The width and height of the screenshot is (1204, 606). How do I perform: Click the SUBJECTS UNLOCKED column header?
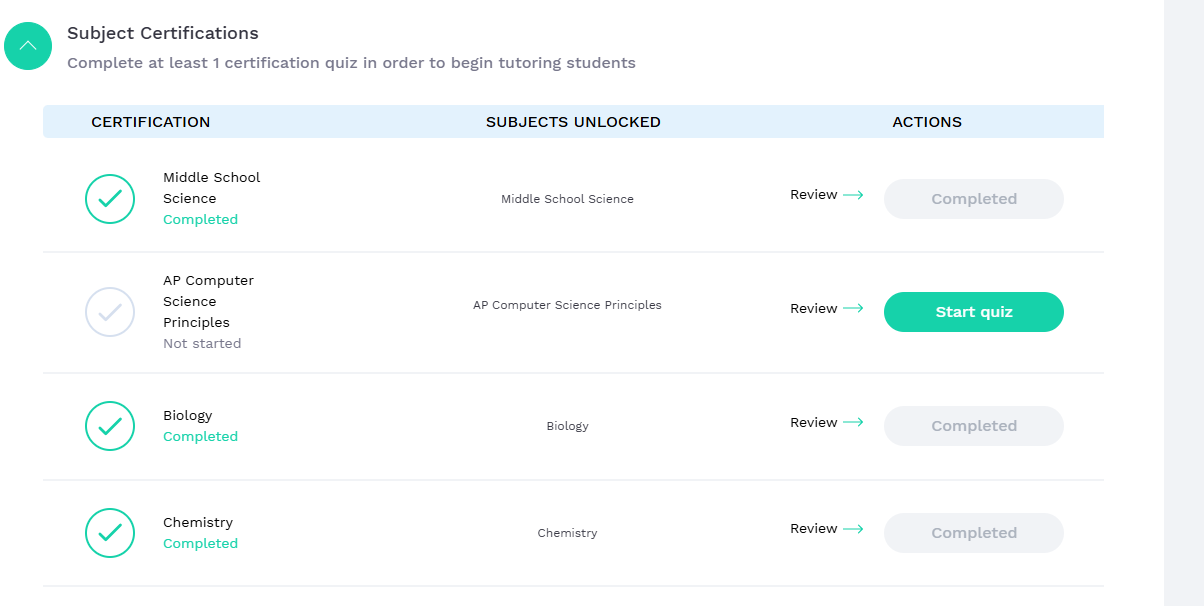click(x=573, y=122)
